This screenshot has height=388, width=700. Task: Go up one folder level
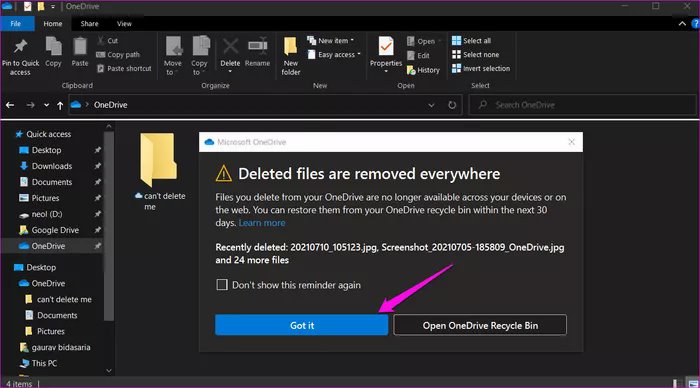pos(60,105)
